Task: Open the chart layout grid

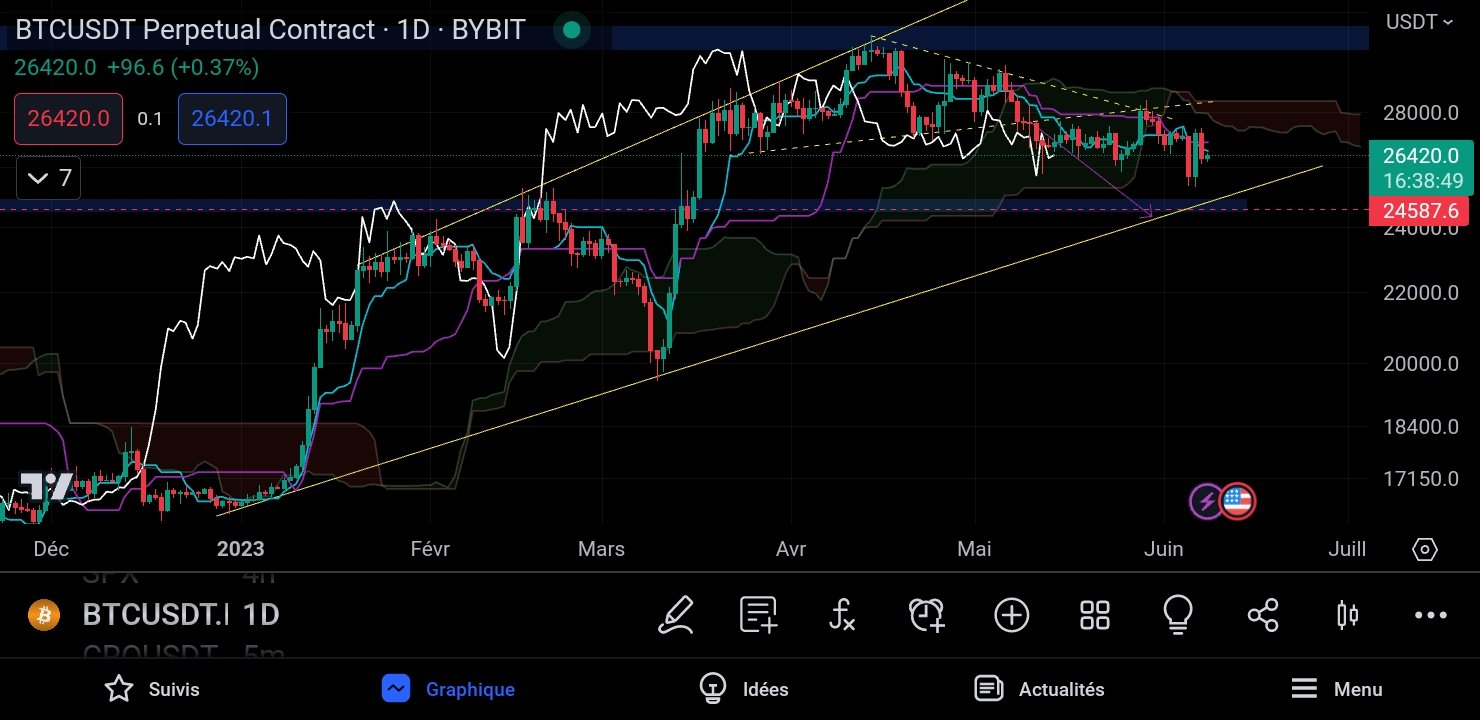Action: coord(1095,615)
